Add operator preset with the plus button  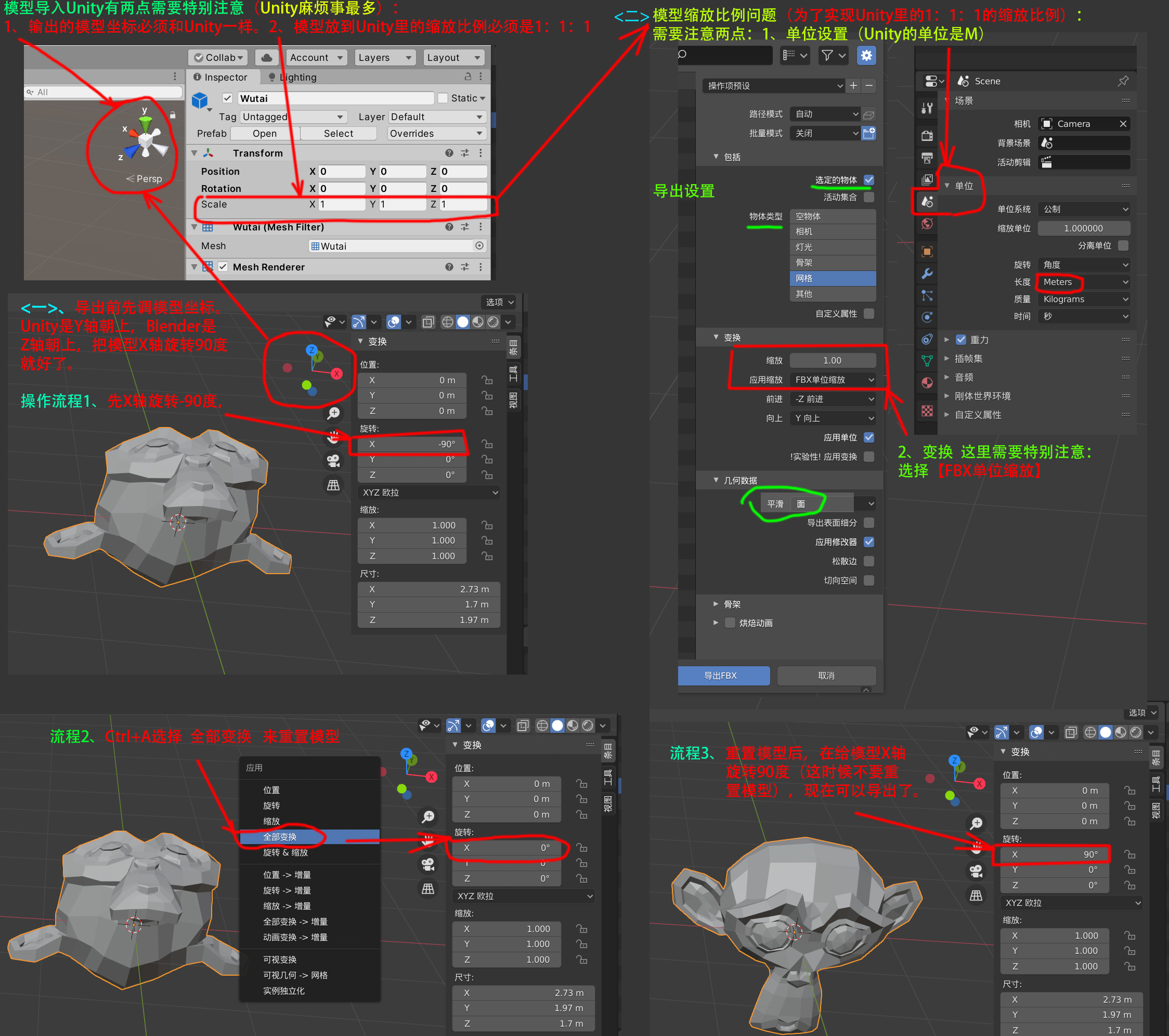point(853,85)
